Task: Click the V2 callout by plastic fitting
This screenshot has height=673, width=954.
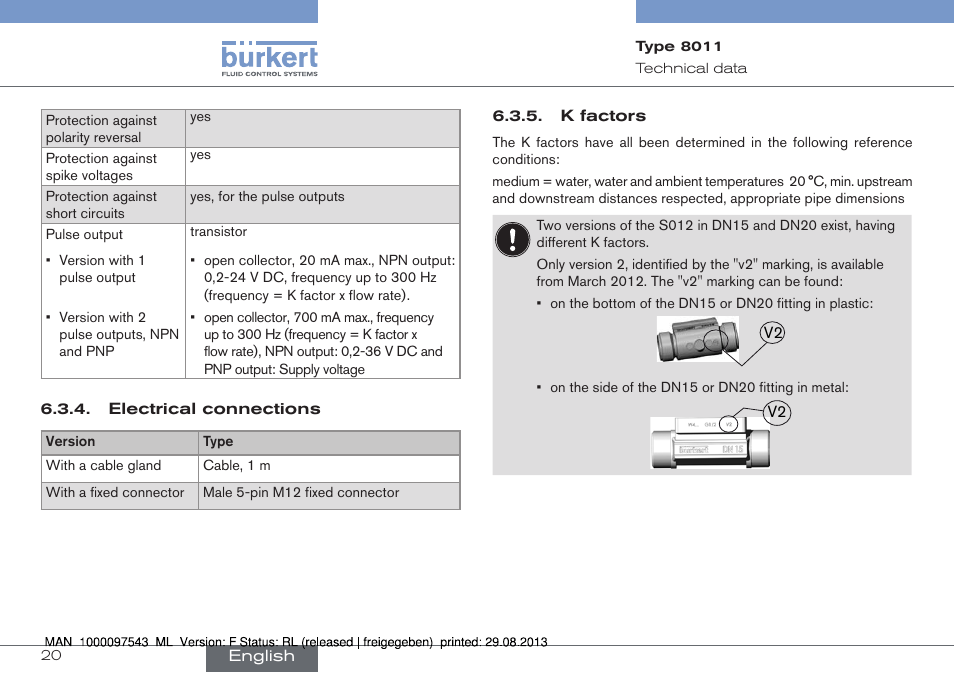Action: [773, 333]
